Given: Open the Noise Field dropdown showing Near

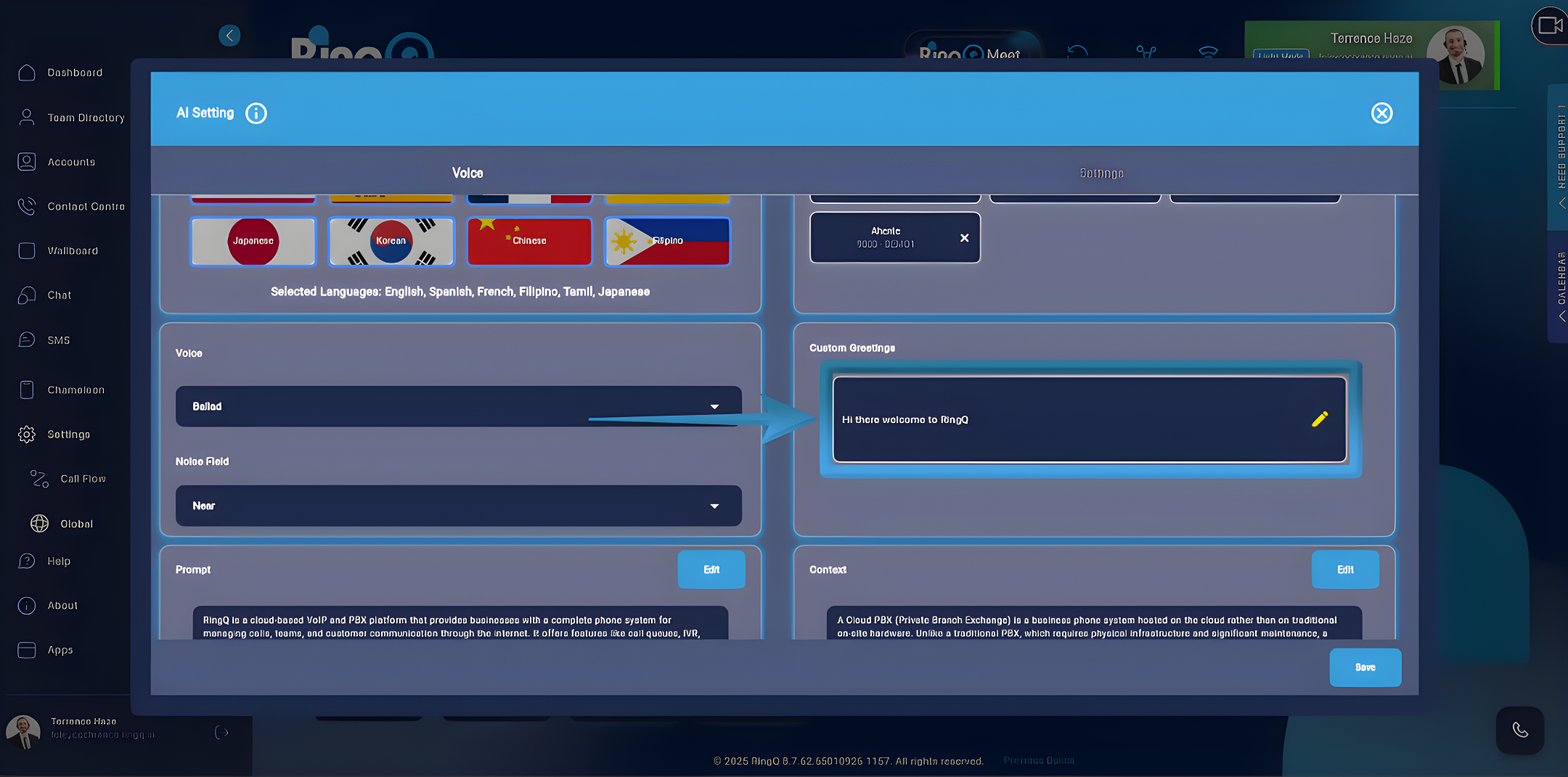Looking at the screenshot, I should coord(458,505).
